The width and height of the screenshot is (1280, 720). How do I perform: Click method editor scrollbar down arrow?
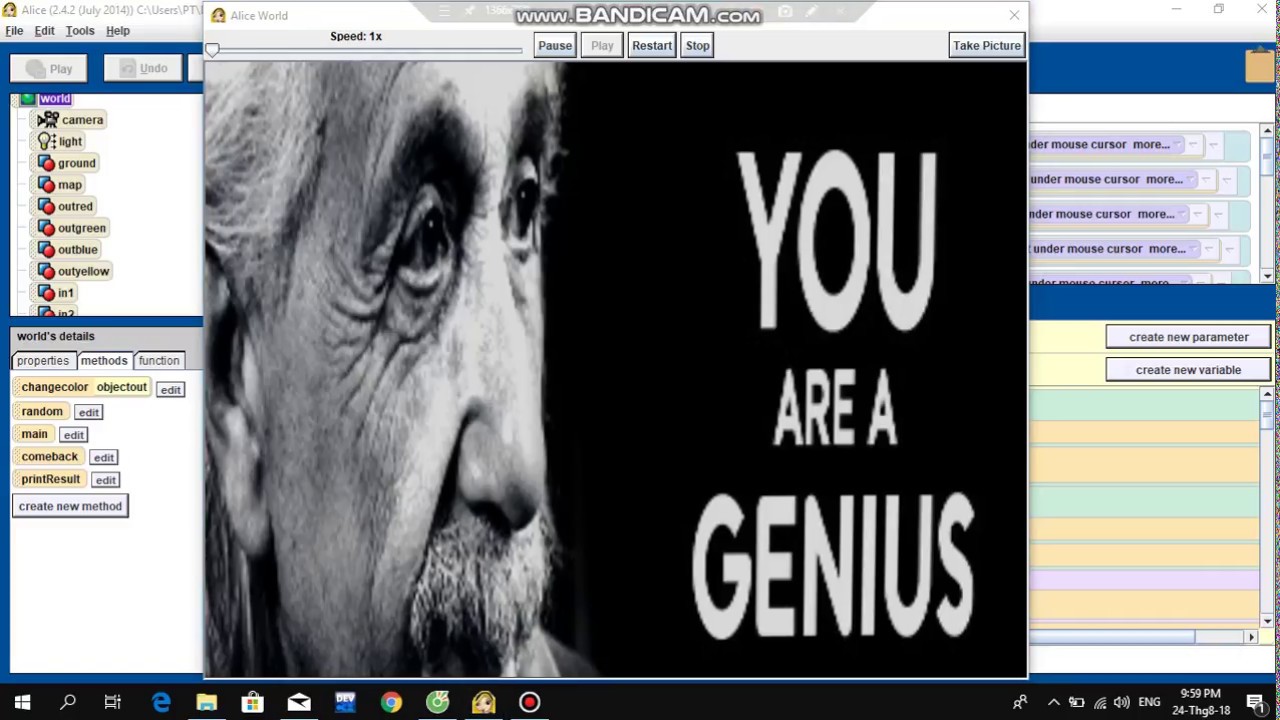pyautogui.click(x=1267, y=621)
